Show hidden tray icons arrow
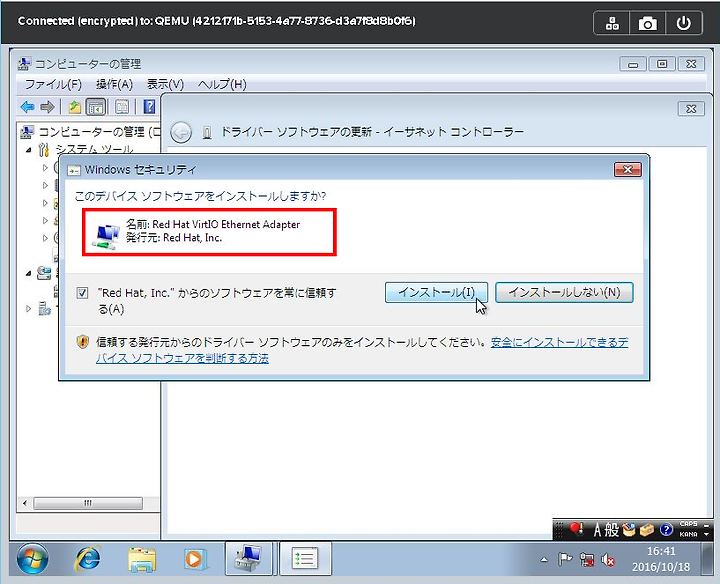 click(544, 560)
